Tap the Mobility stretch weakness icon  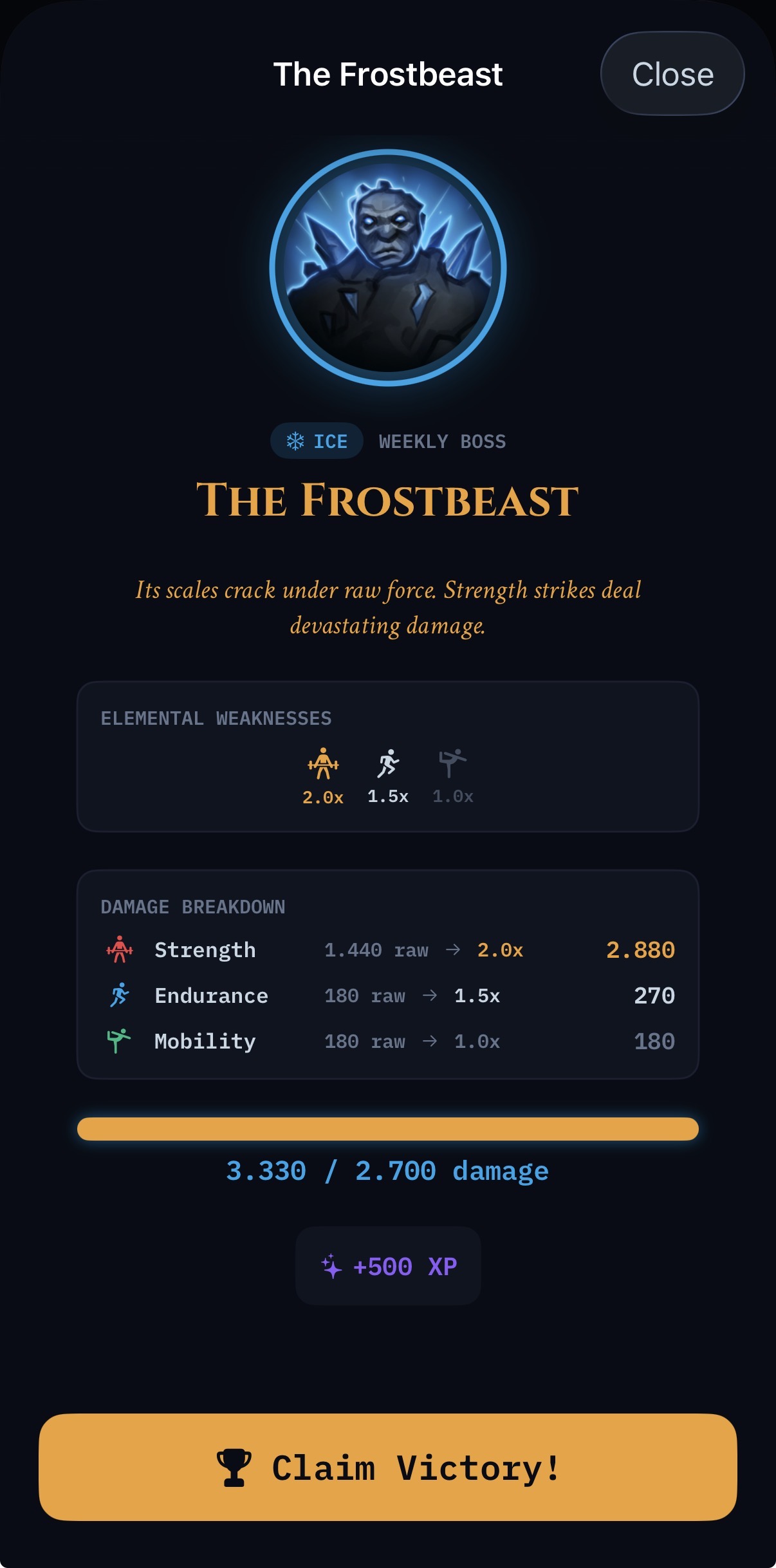point(452,763)
